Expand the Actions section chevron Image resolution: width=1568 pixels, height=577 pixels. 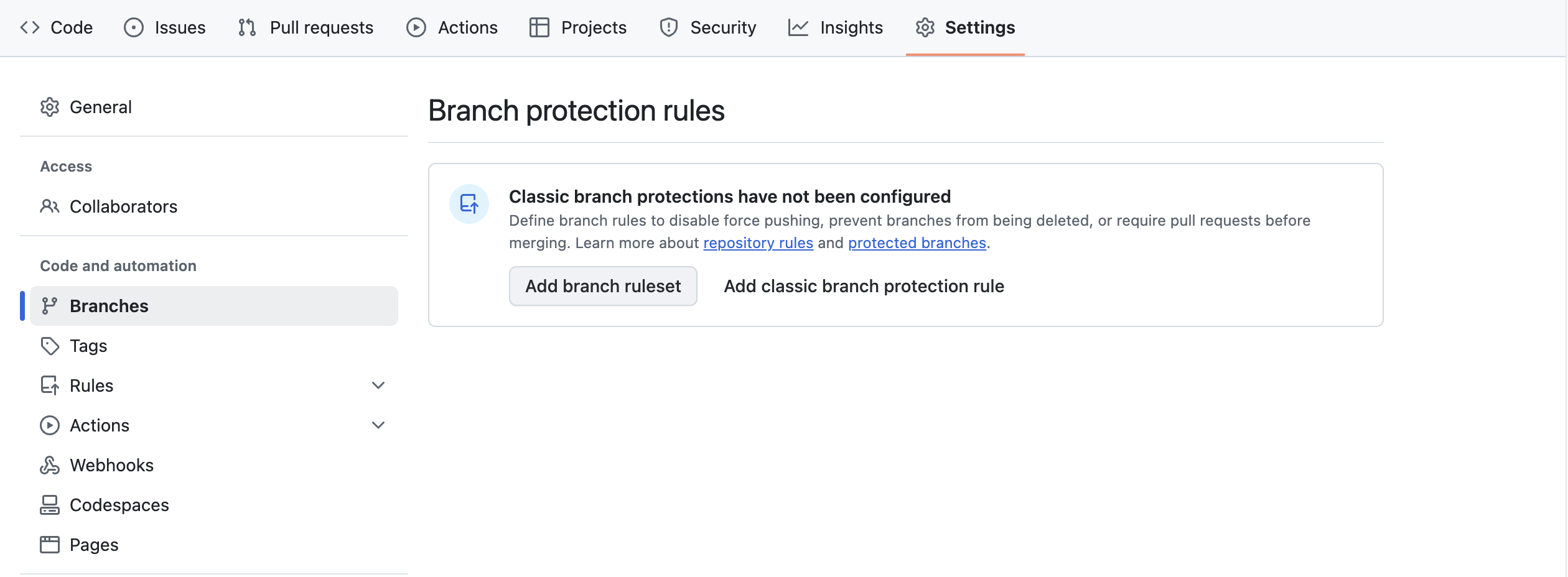[x=379, y=425]
